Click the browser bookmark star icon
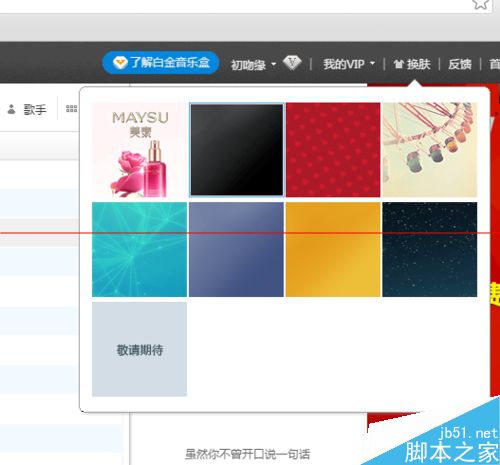Image resolution: width=500 pixels, height=465 pixels. (x=480, y=3)
